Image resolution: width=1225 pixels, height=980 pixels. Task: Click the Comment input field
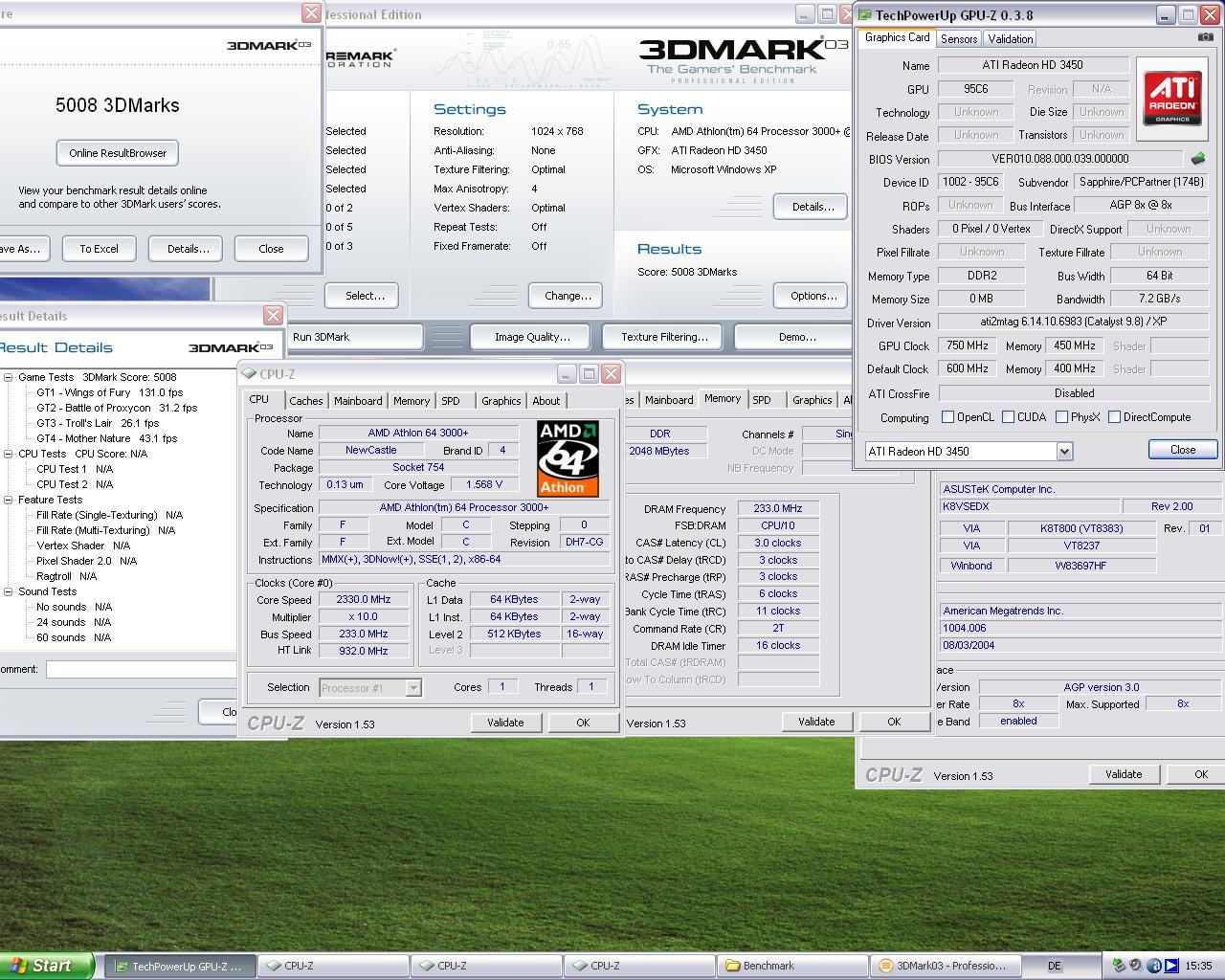click(142, 669)
